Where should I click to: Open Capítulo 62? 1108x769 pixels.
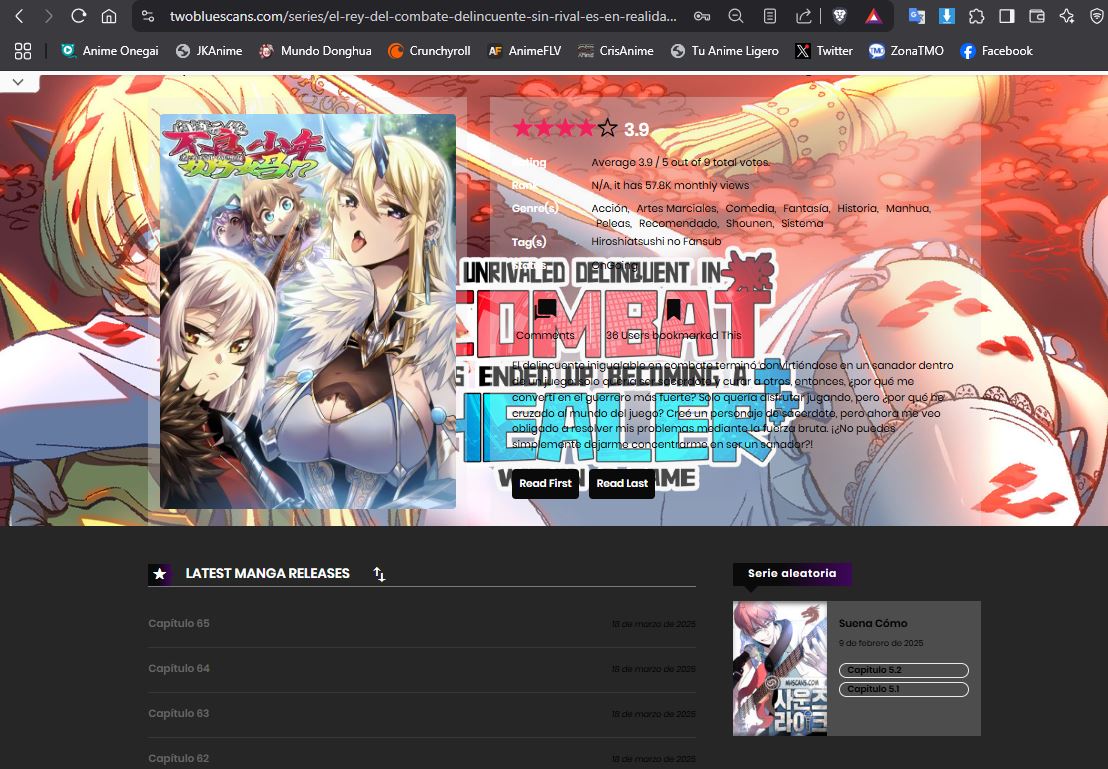coord(179,758)
